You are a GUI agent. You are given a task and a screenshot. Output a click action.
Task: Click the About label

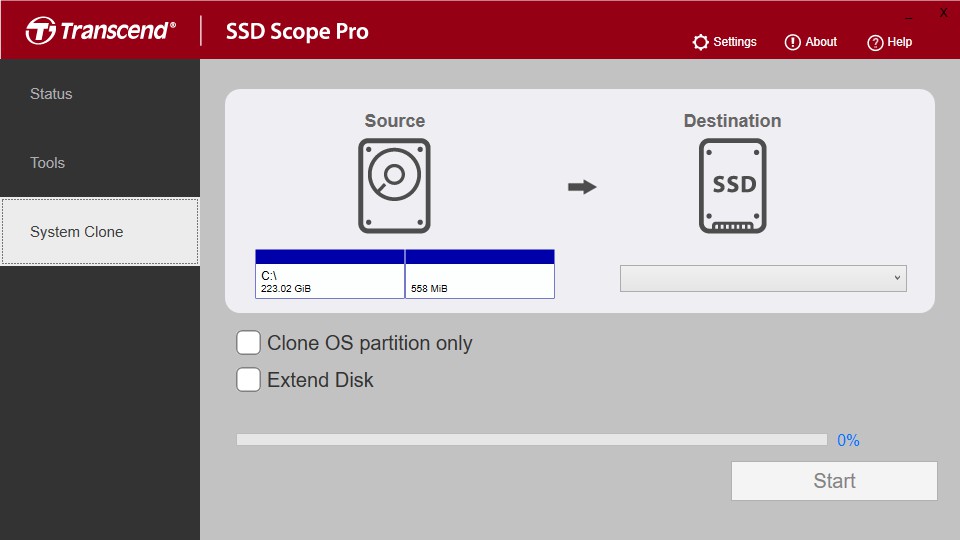coord(821,42)
